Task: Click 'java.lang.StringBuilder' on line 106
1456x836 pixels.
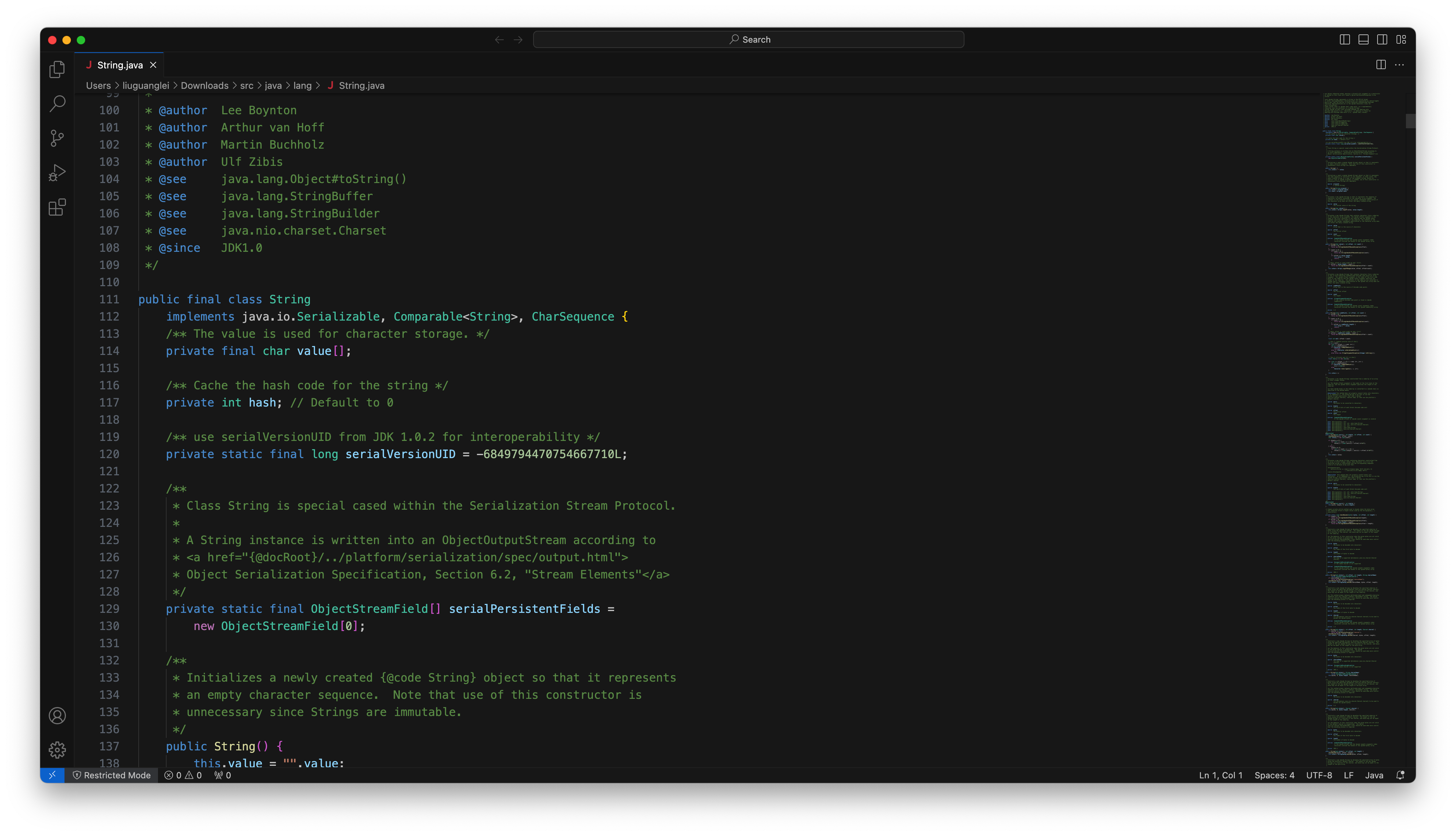Action: (300, 213)
